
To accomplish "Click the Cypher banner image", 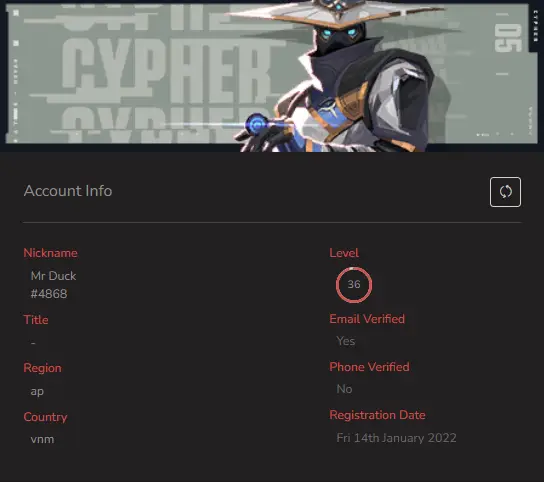I will [272, 75].
